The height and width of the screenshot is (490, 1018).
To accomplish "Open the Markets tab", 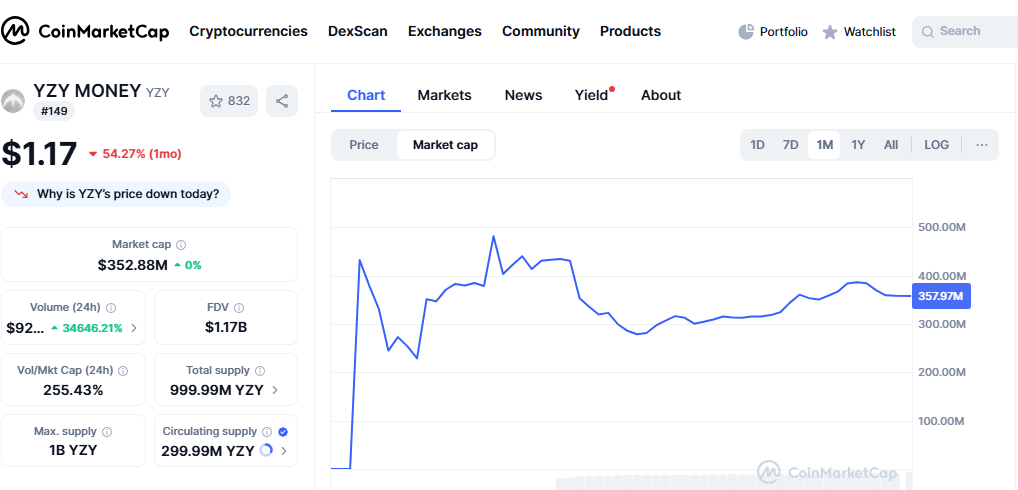I will [x=444, y=95].
